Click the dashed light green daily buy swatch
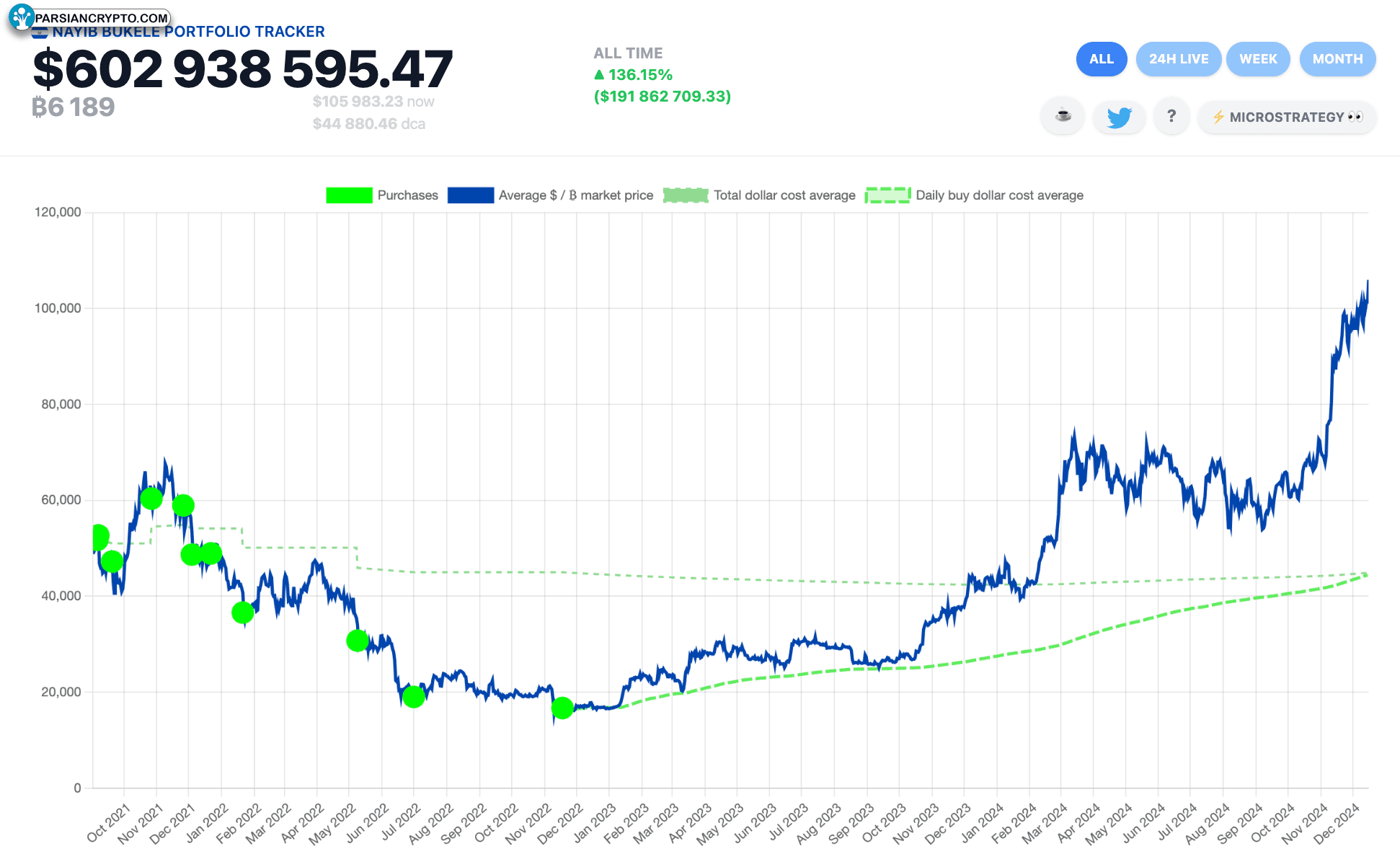Image resolution: width=1400 pixels, height=859 pixels. (x=888, y=195)
